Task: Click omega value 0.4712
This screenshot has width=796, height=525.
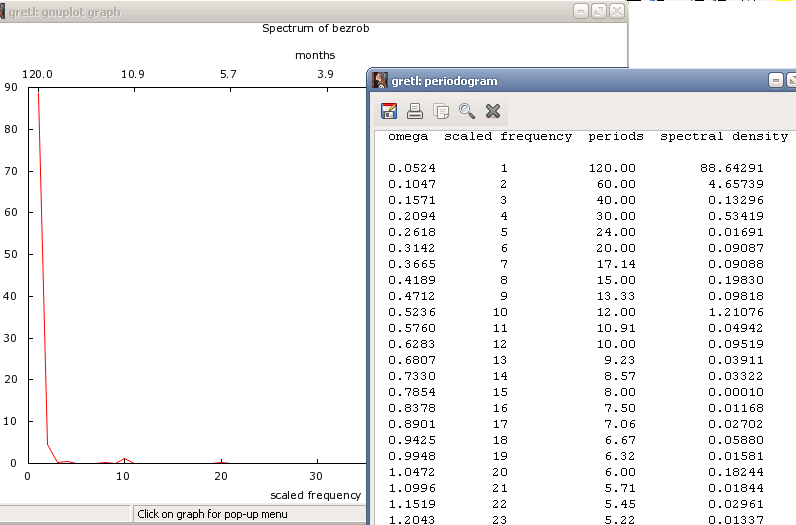Action: [x=412, y=296]
